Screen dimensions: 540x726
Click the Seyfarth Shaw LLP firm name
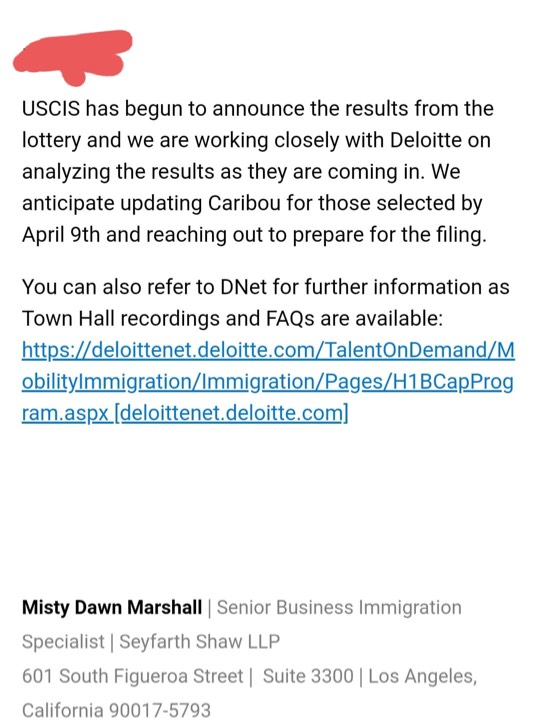click(200, 641)
